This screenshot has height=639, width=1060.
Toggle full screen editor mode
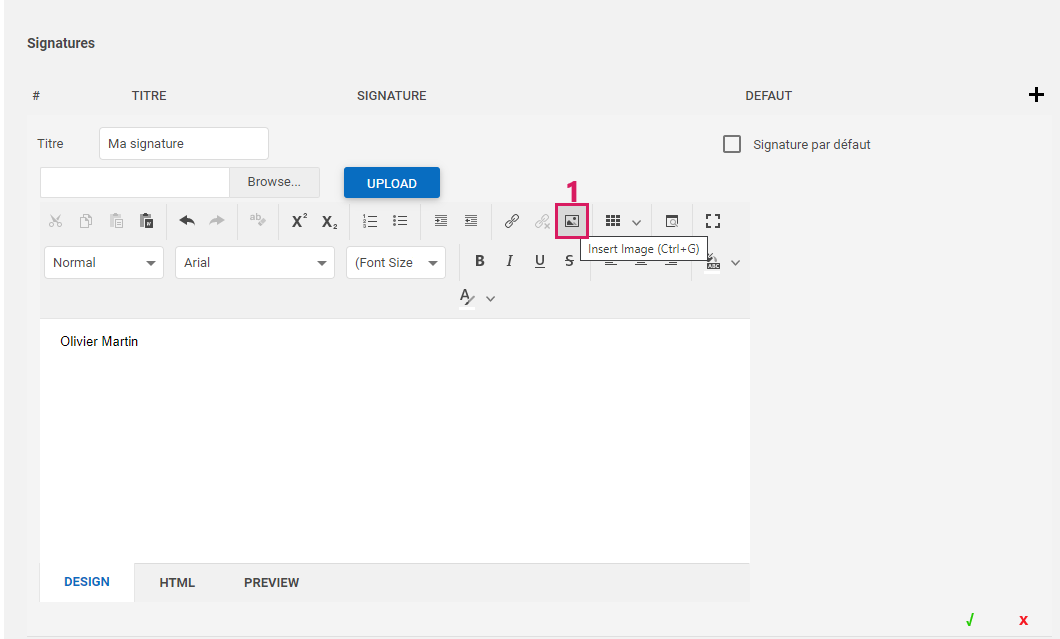click(x=713, y=221)
